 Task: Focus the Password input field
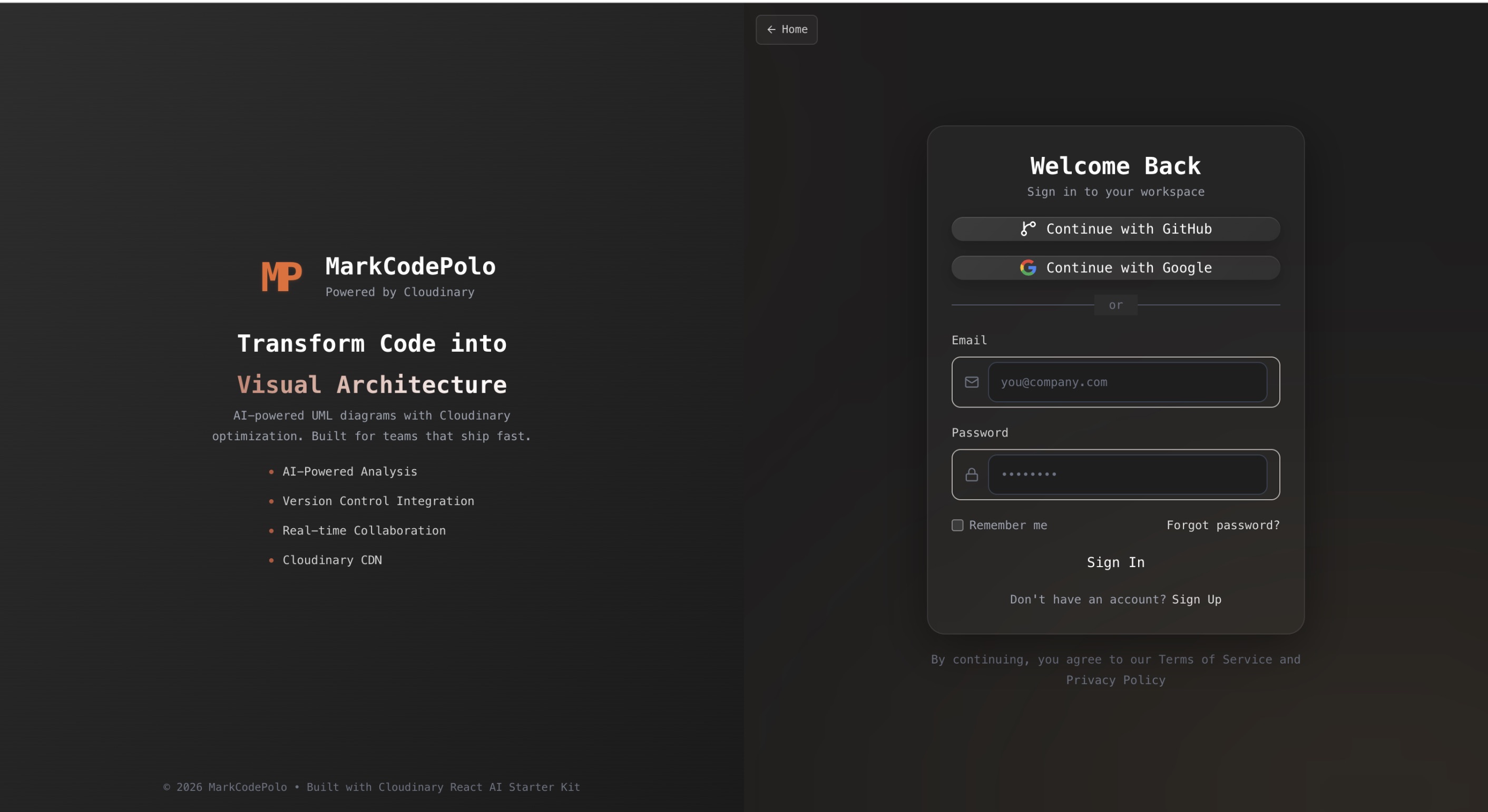click(x=1127, y=474)
